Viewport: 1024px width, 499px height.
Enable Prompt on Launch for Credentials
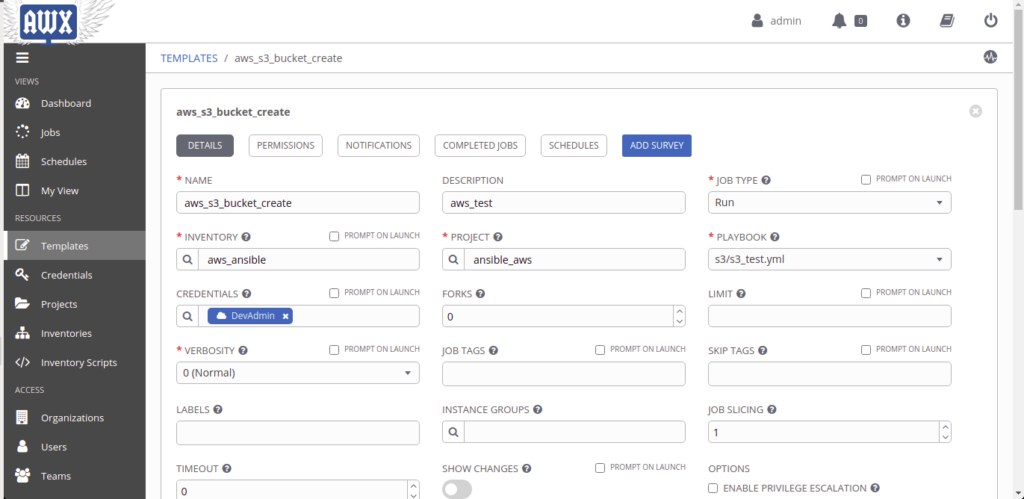click(334, 293)
